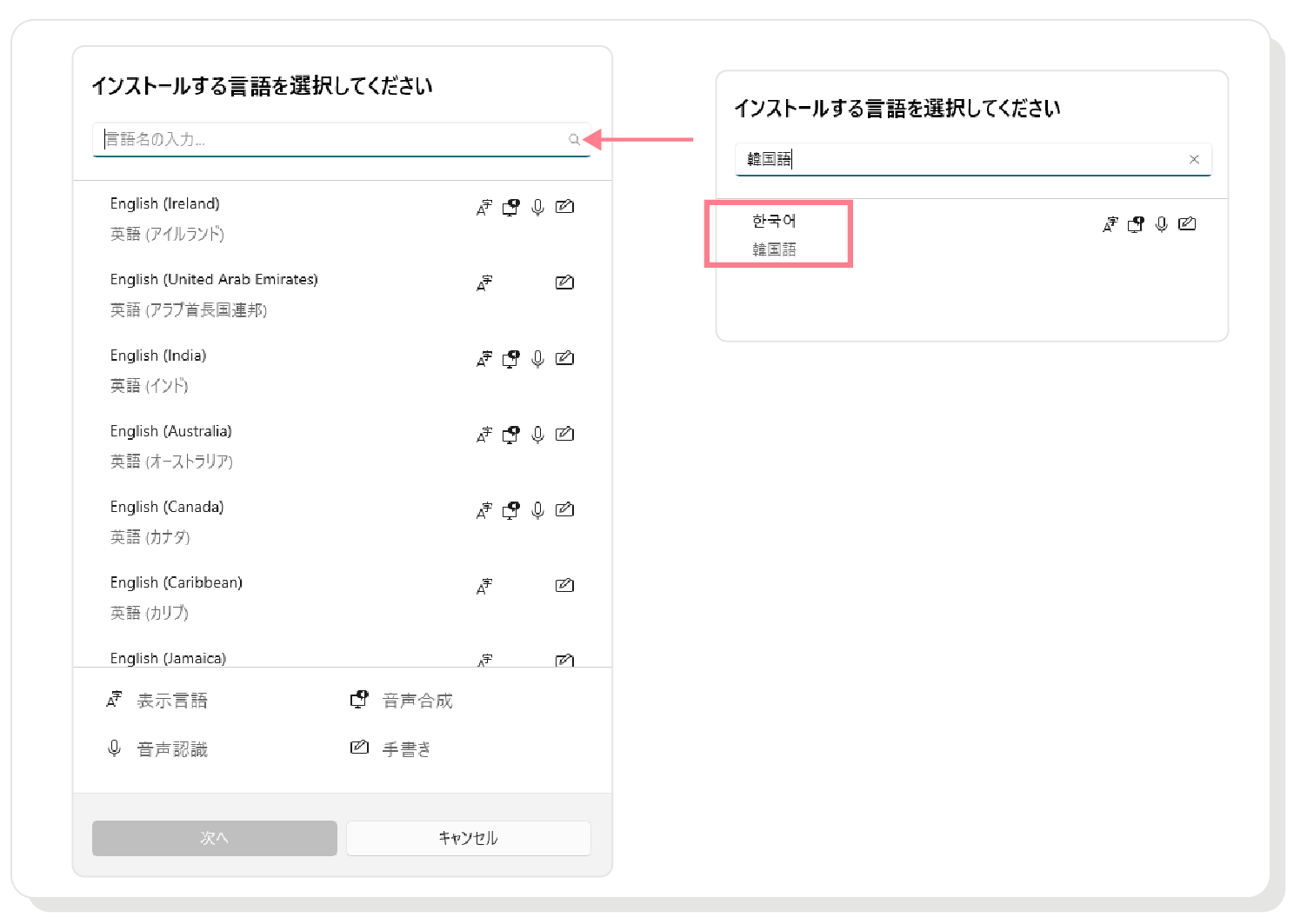
Task: Click the speech recognition microphone icon for English (Australia)
Action: tap(537, 434)
